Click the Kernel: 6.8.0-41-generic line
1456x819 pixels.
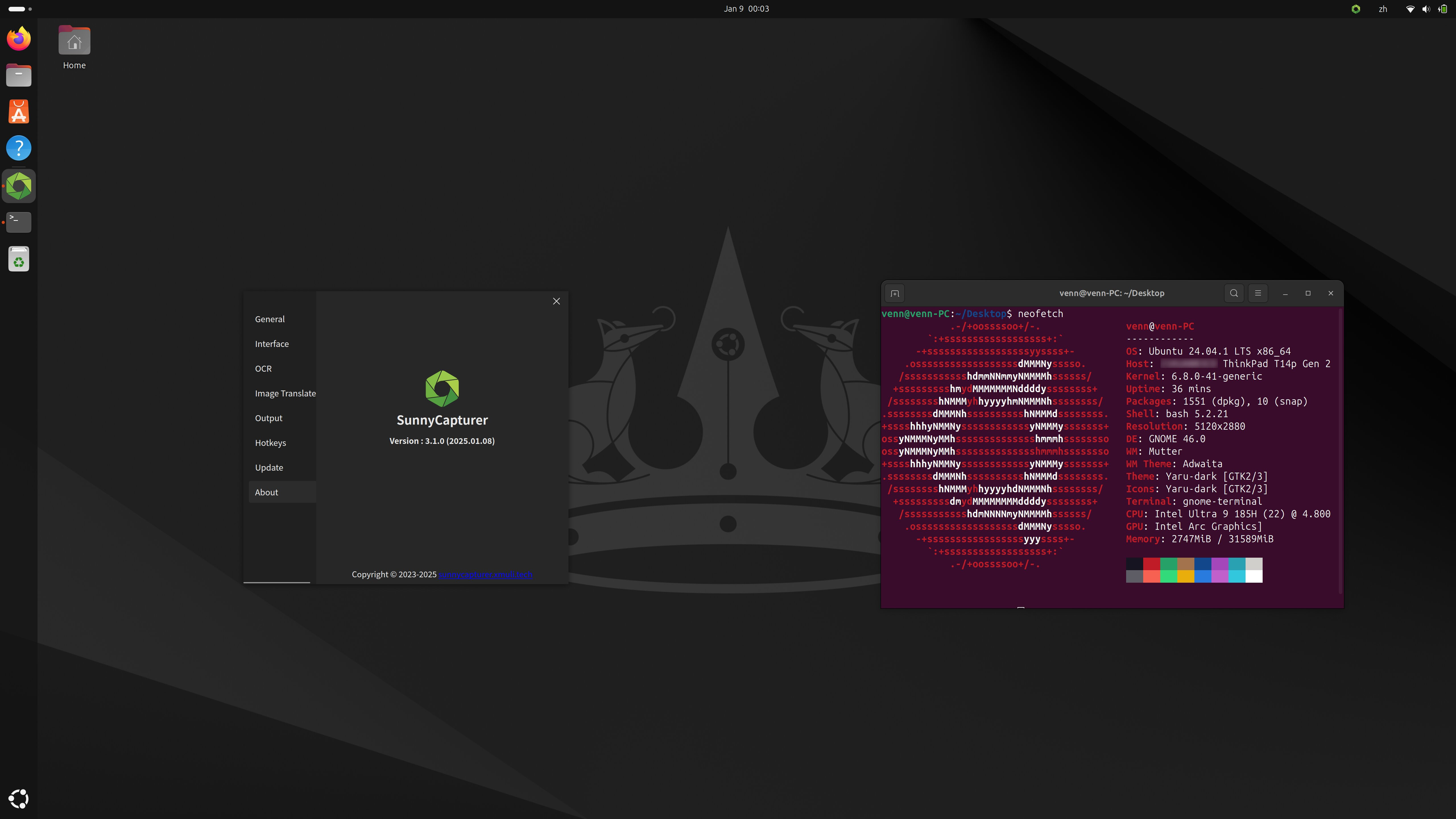[x=1194, y=377]
